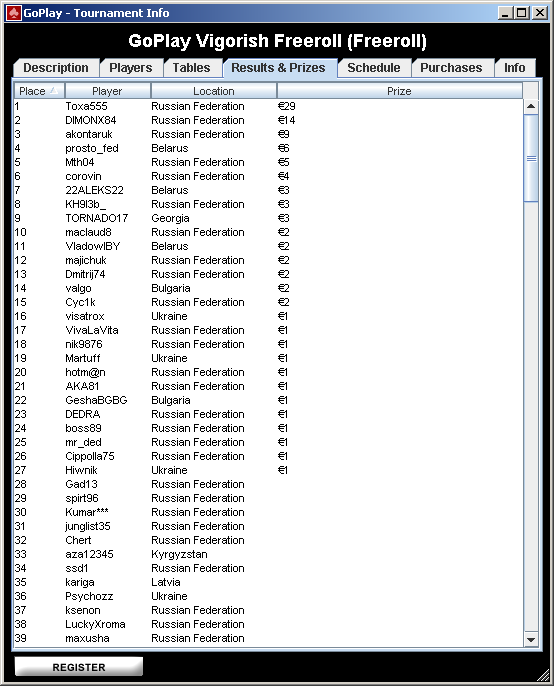Select player valgo

tap(78, 288)
